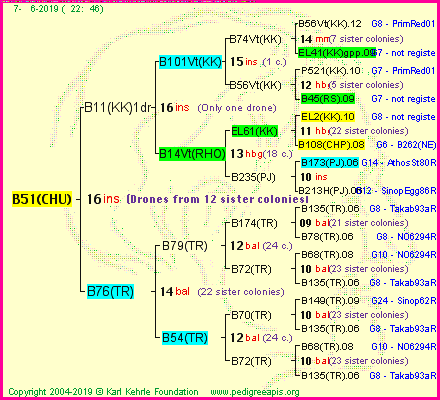Click '10 ins' below B173(PJ).06
Image resolution: width=440 pixels, height=400 pixels.
click(314, 177)
